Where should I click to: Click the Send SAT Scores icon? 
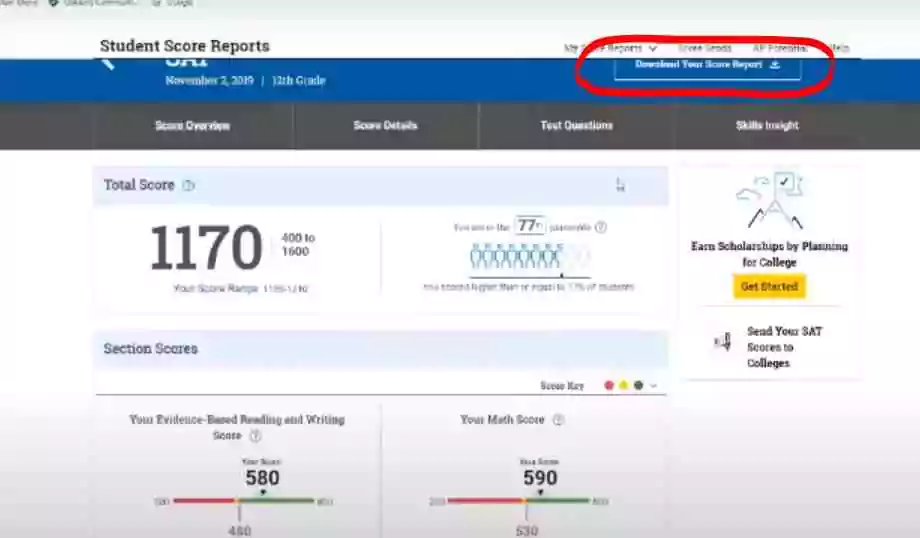click(x=722, y=342)
